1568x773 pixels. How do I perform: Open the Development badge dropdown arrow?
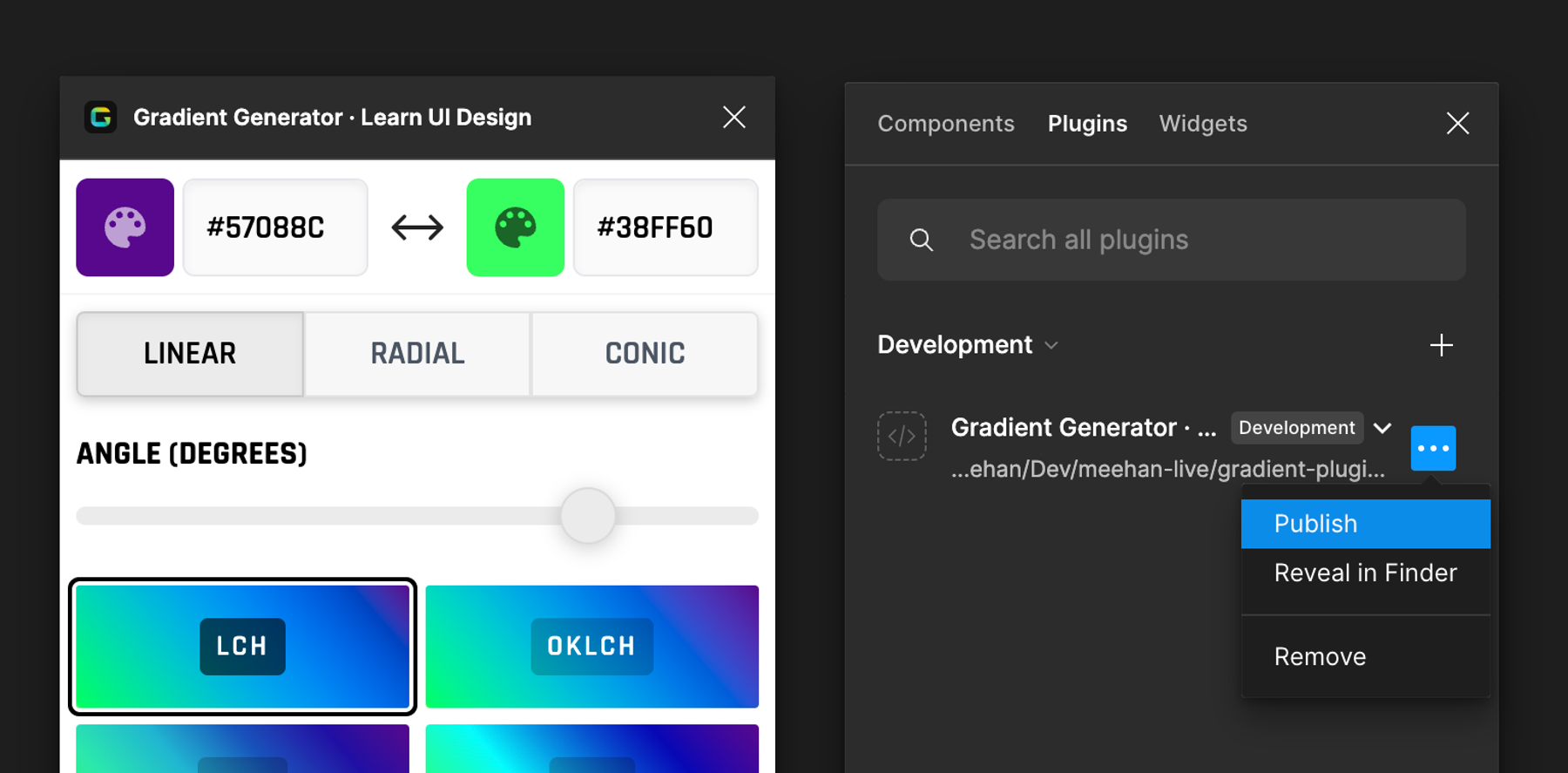pyautogui.click(x=1382, y=428)
